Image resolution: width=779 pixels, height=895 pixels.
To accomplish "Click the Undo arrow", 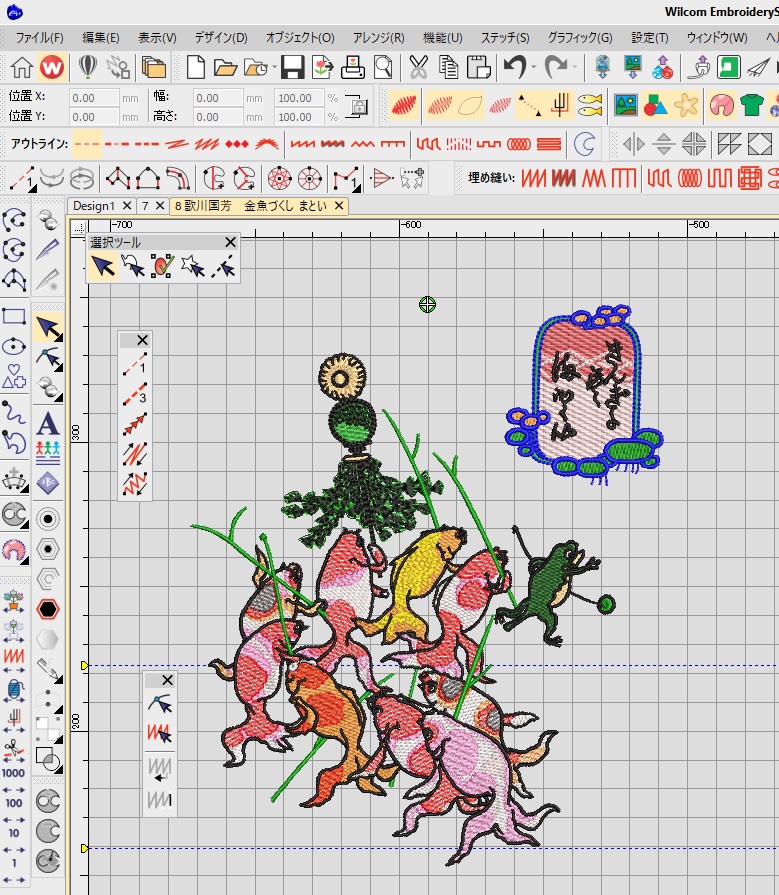I will pyautogui.click(x=514, y=67).
